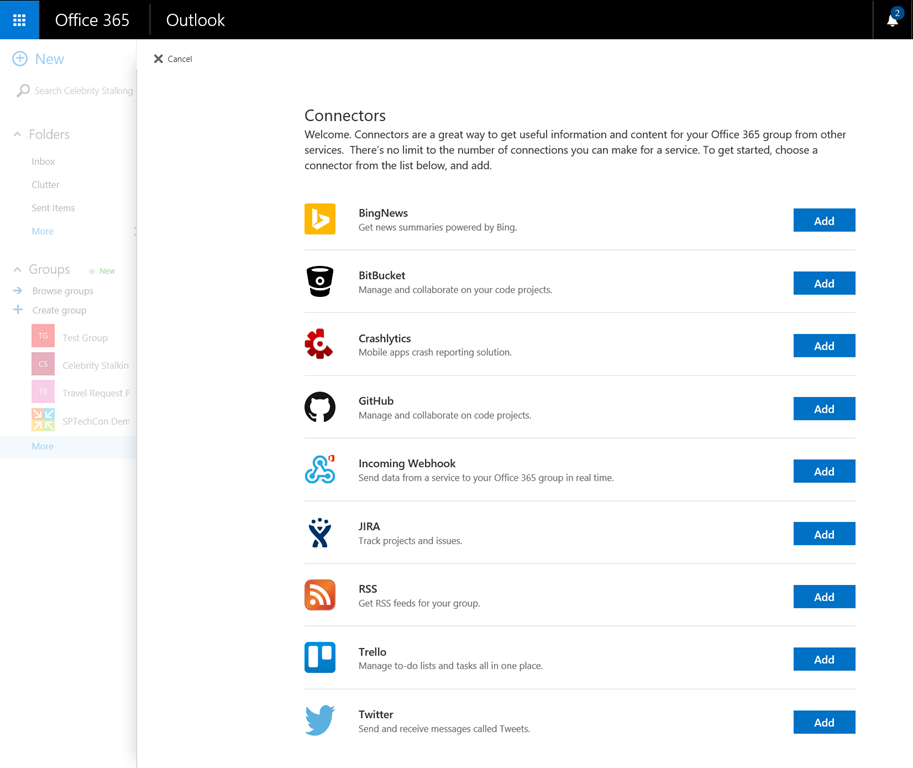Click the Folders heading label

pyautogui.click(x=49, y=135)
